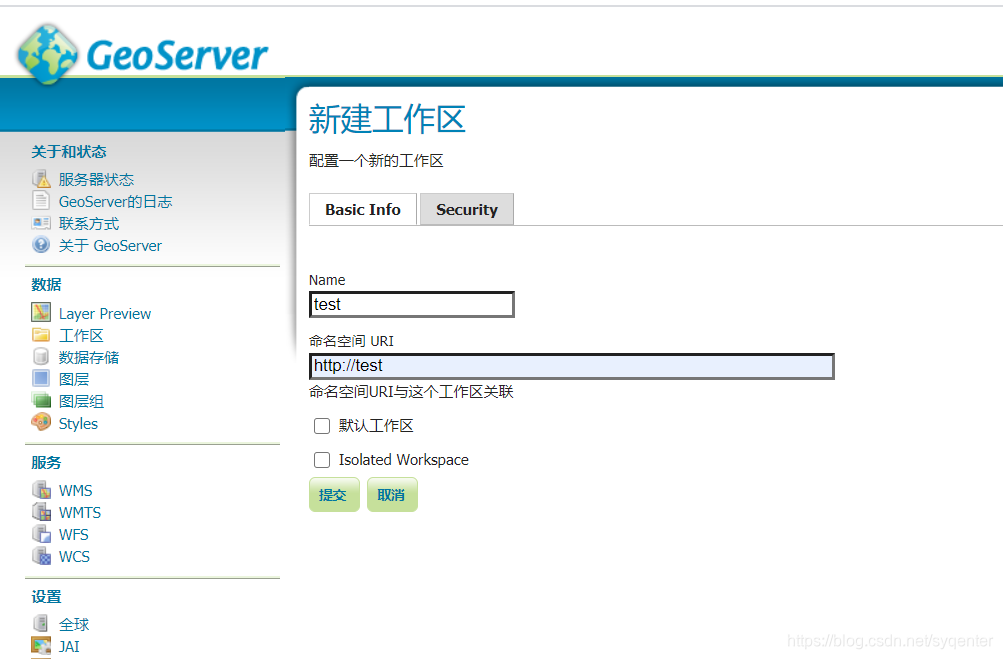Viewport: 1003px width, 659px height.
Task: Click the WMS service icon
Action: click(x=41, y=489)
